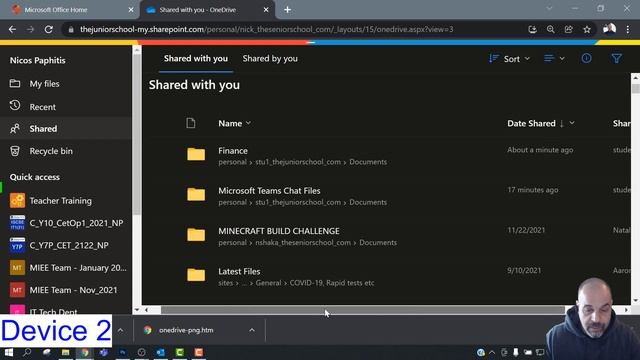Screen dimensions: 640x360
Task: Open the details pane info icon
Action: point(586,58)
